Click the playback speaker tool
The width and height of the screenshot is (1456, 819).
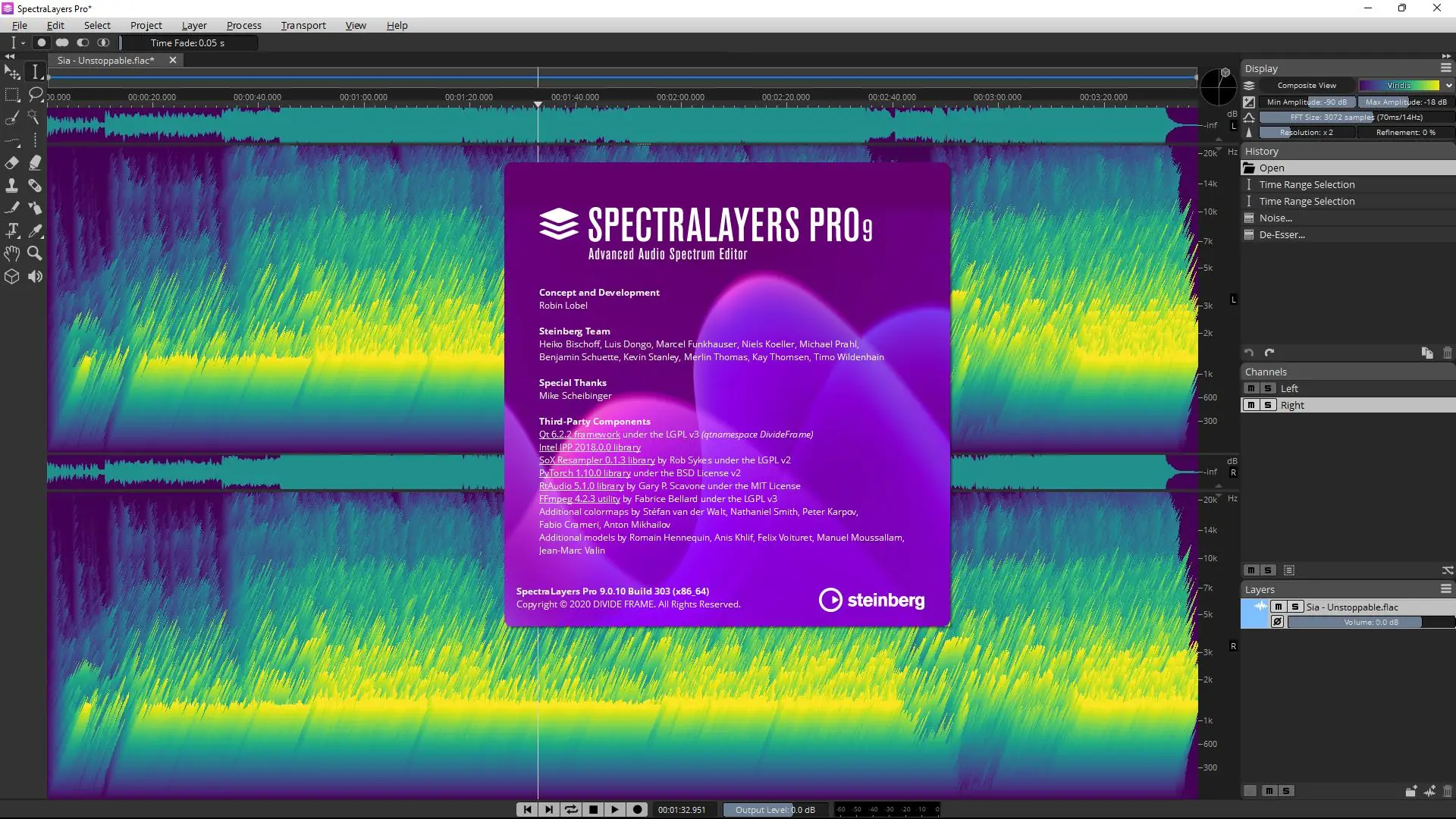35,277
